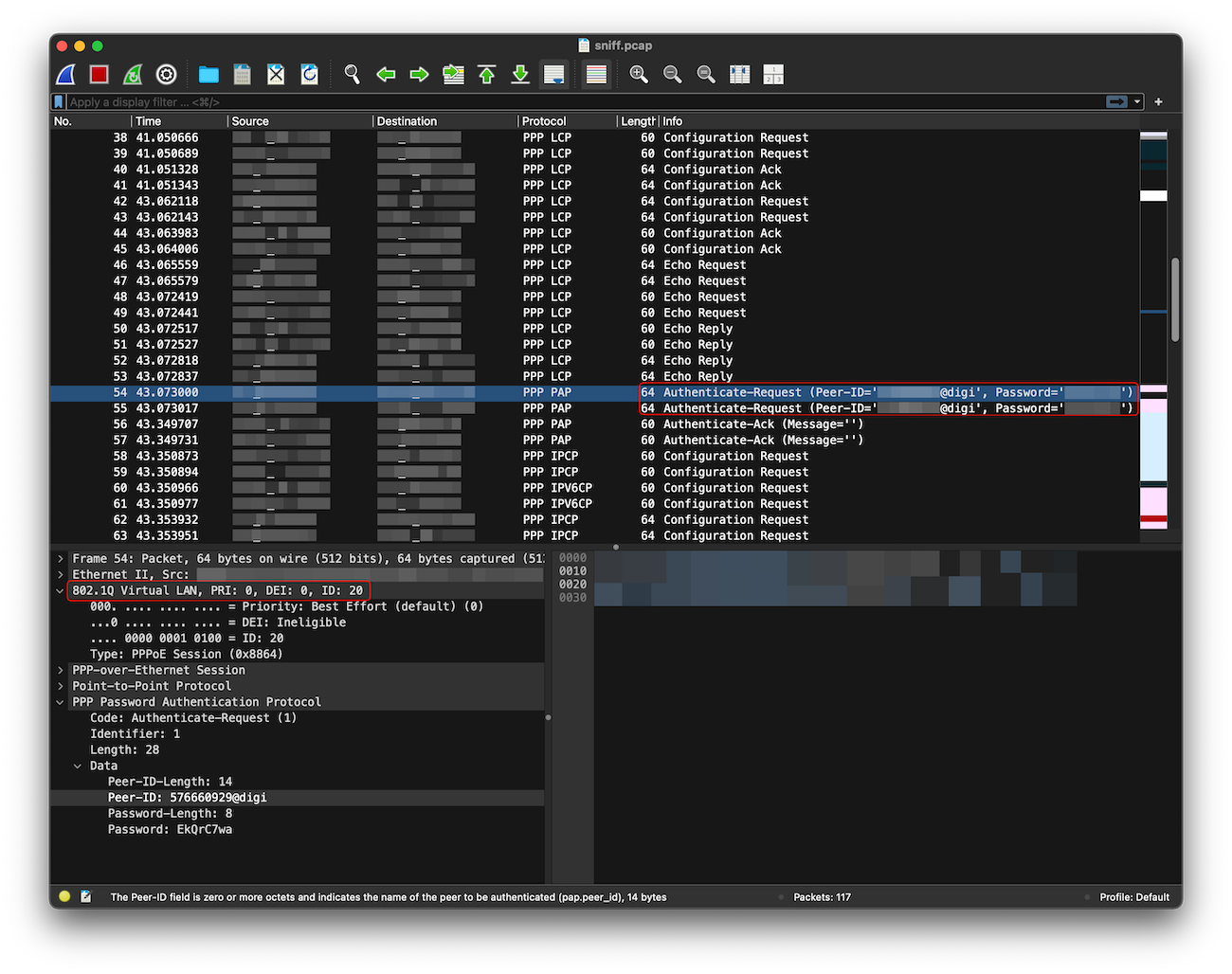The height and width of the screenshot is (974, 1232).
Task: Apply the display filter arrow button
Action: coord(1117,102)
